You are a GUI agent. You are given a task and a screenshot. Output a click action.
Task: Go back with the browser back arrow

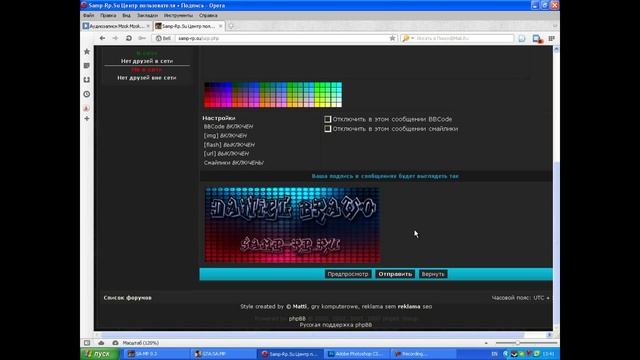(x=102, y=38)
